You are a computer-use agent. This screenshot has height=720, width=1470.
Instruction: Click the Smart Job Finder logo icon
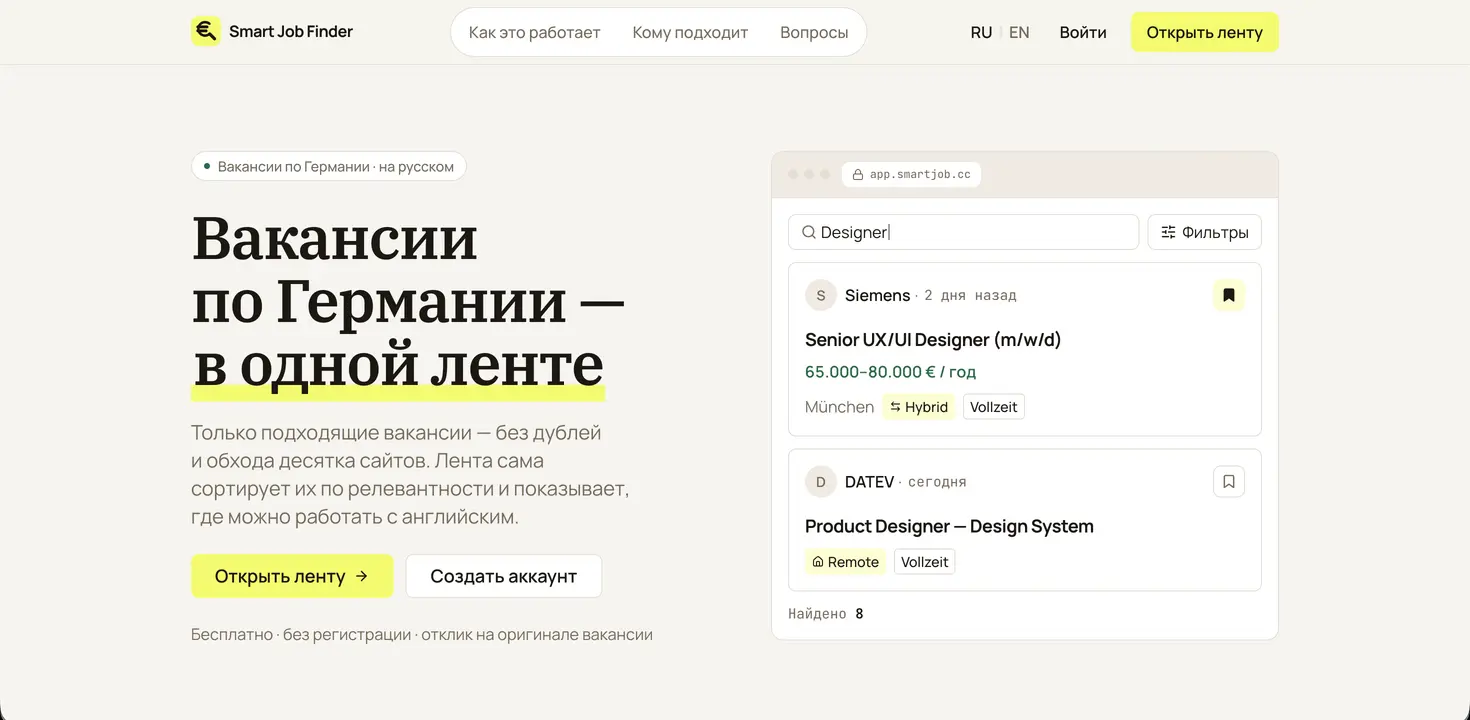tap(205, 31)
